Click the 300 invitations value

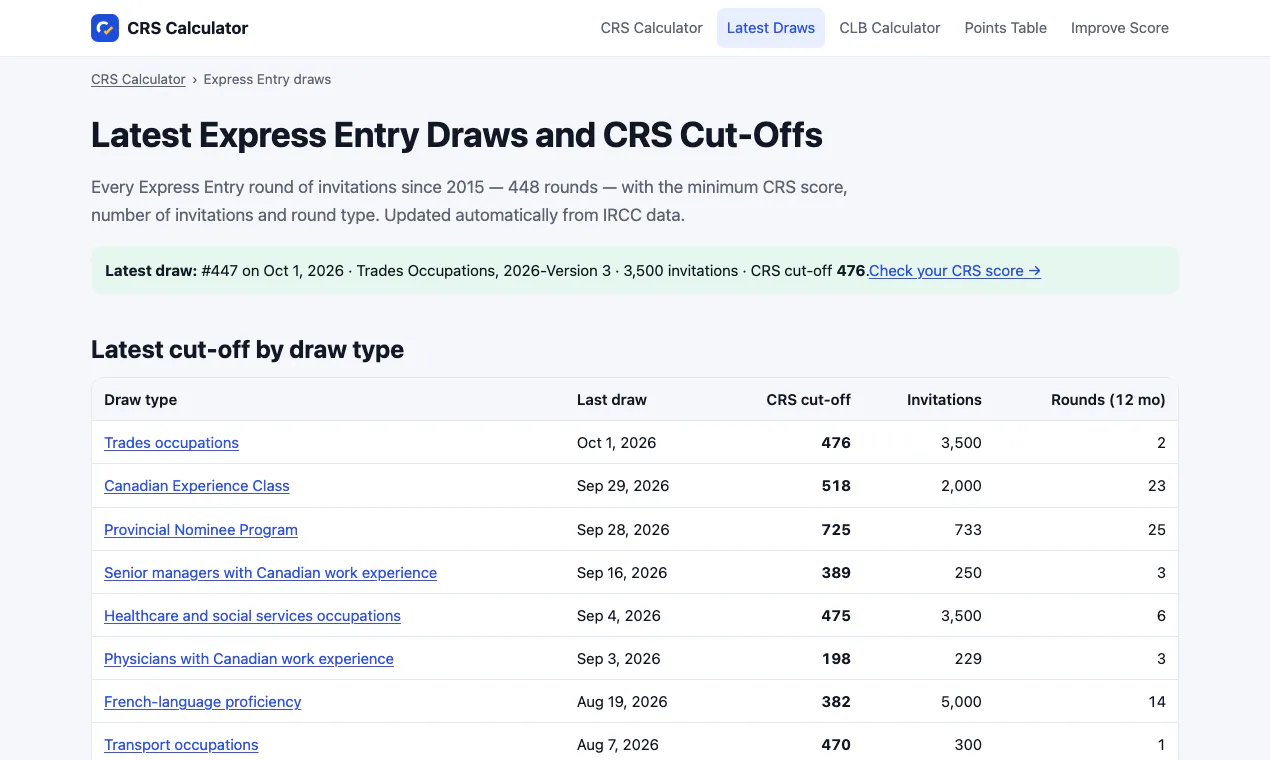pyautogui.click(x=968, y=745)
